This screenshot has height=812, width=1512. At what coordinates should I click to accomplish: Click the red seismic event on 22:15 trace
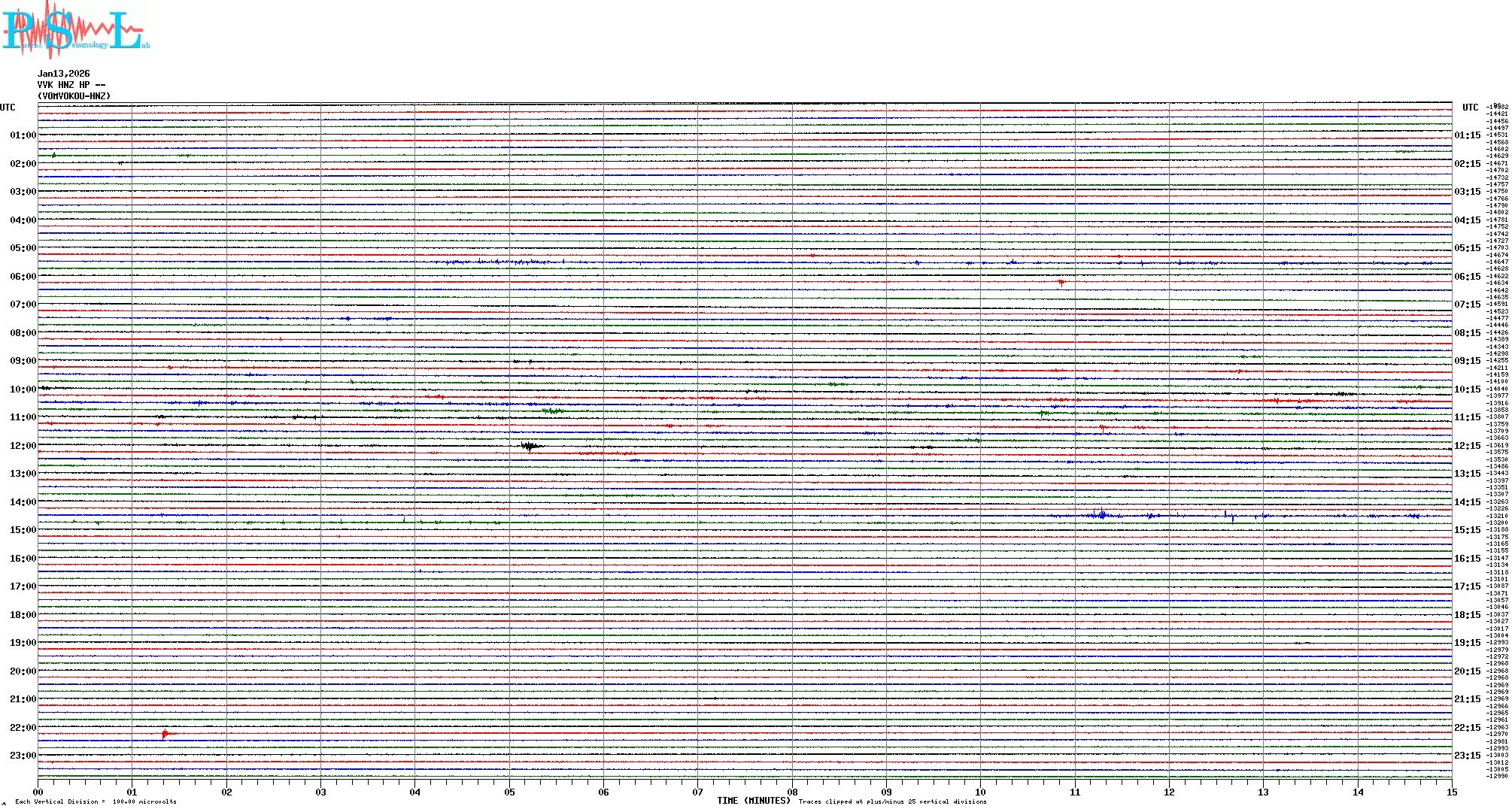tap(165, 733)
